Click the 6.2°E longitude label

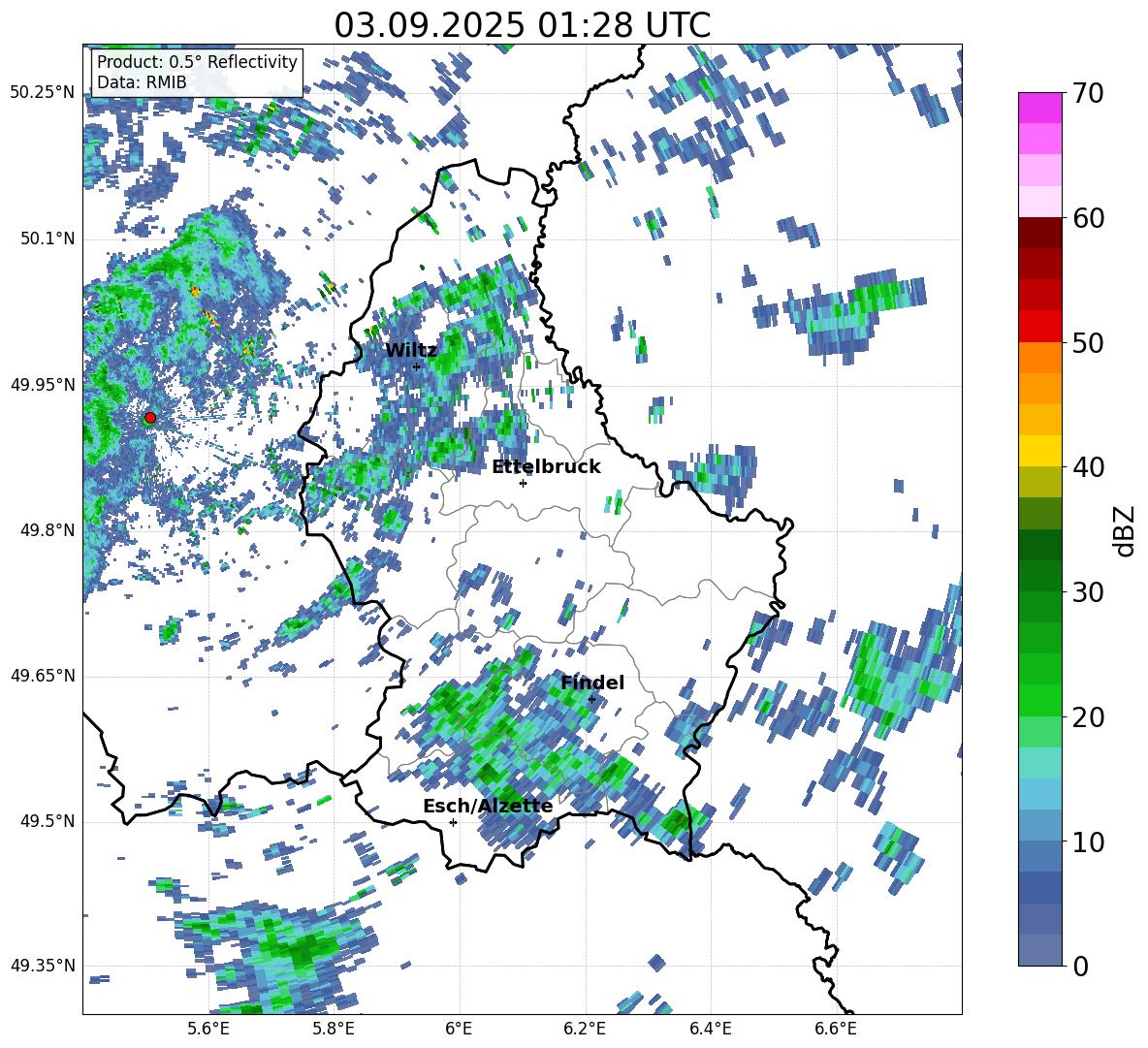tap(585, 1029)
